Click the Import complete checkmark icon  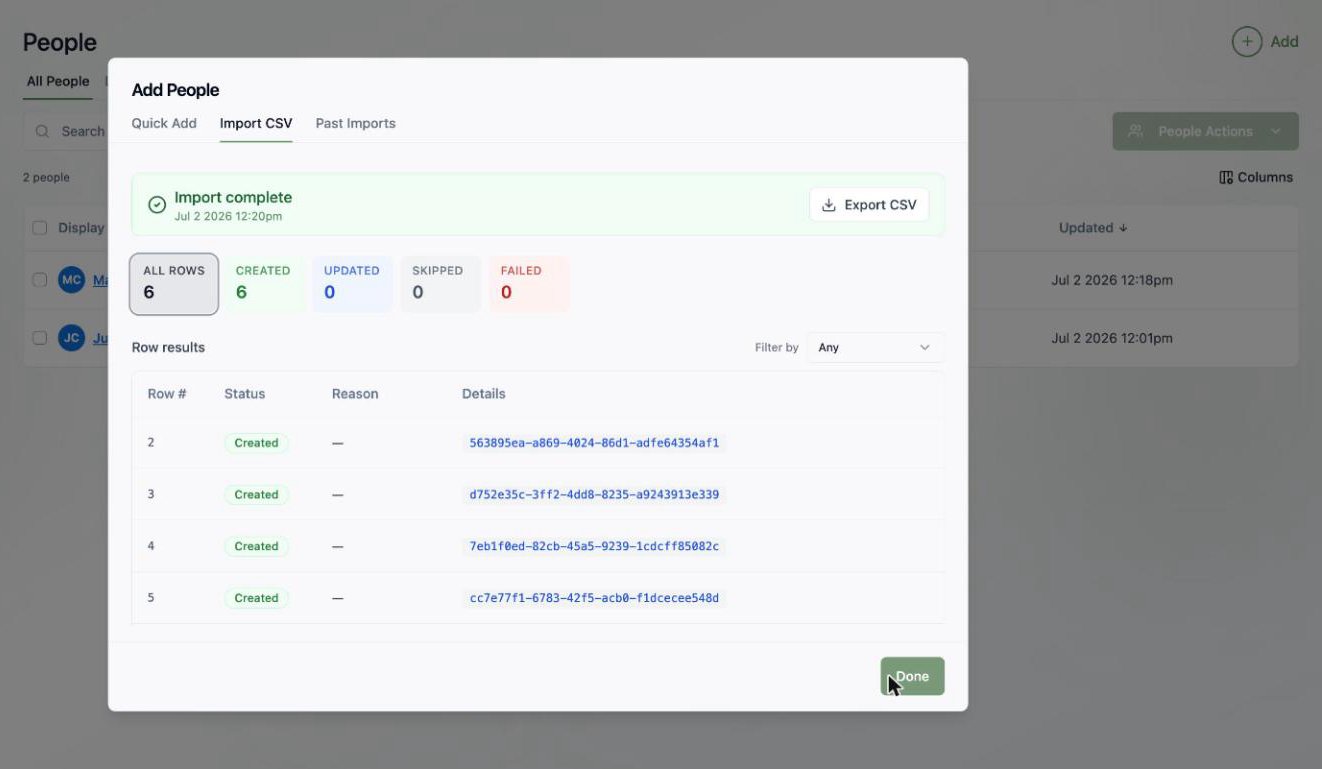pos(157,205)
